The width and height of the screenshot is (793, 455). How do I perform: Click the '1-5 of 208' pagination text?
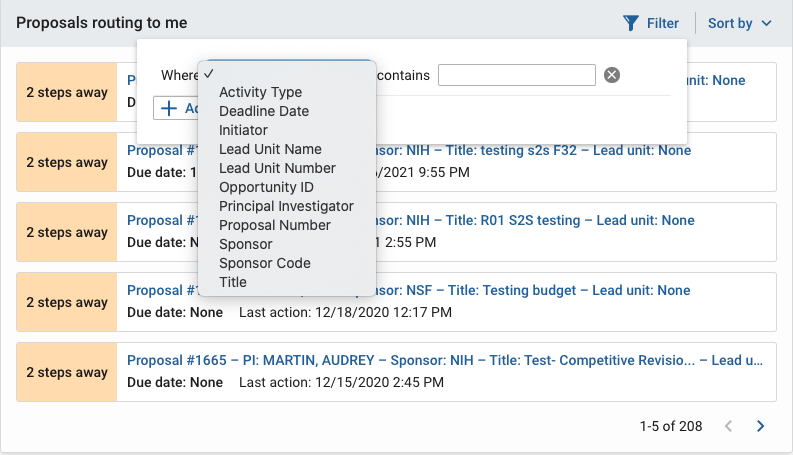tap(671, 426)
